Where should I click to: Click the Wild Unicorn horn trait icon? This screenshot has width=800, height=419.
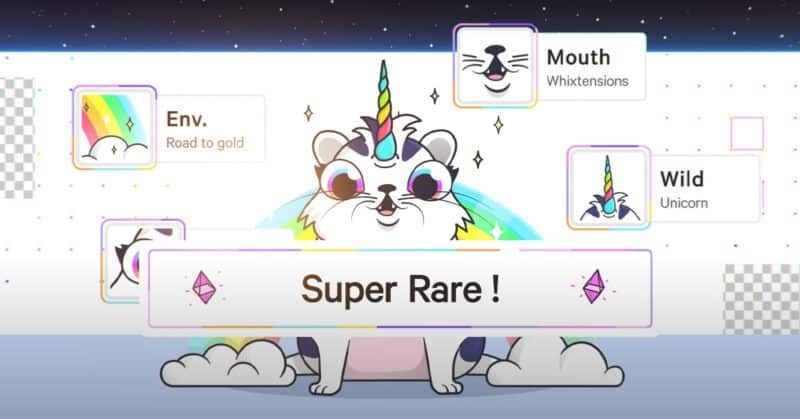[x=609, y=188]
